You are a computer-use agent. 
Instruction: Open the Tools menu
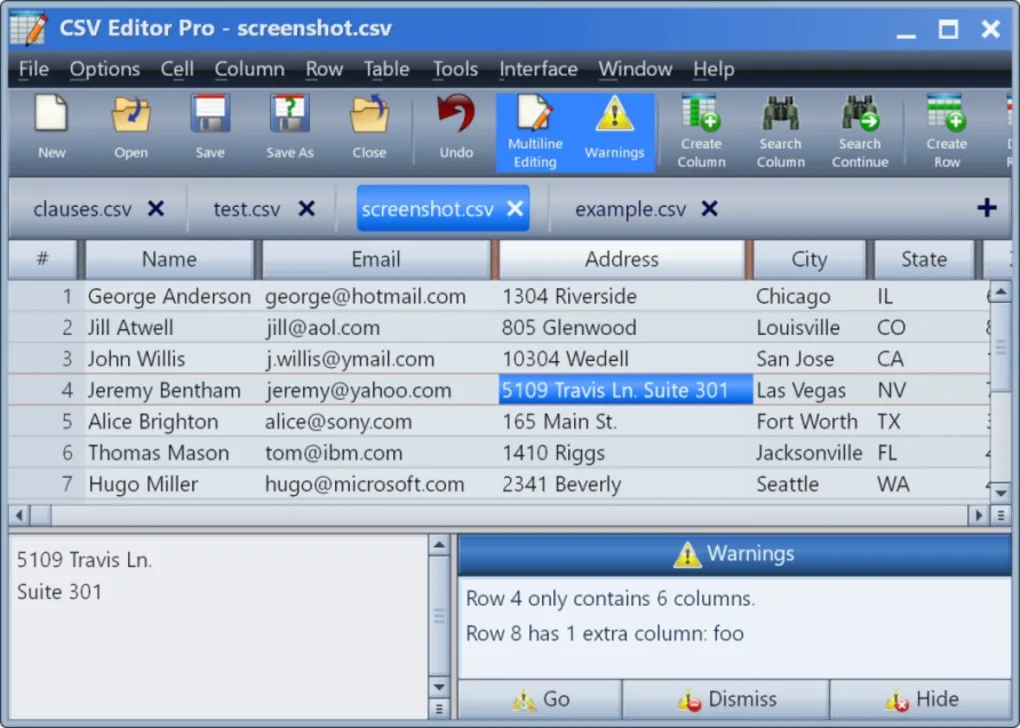pyautogui.click(x=455, y=69)
